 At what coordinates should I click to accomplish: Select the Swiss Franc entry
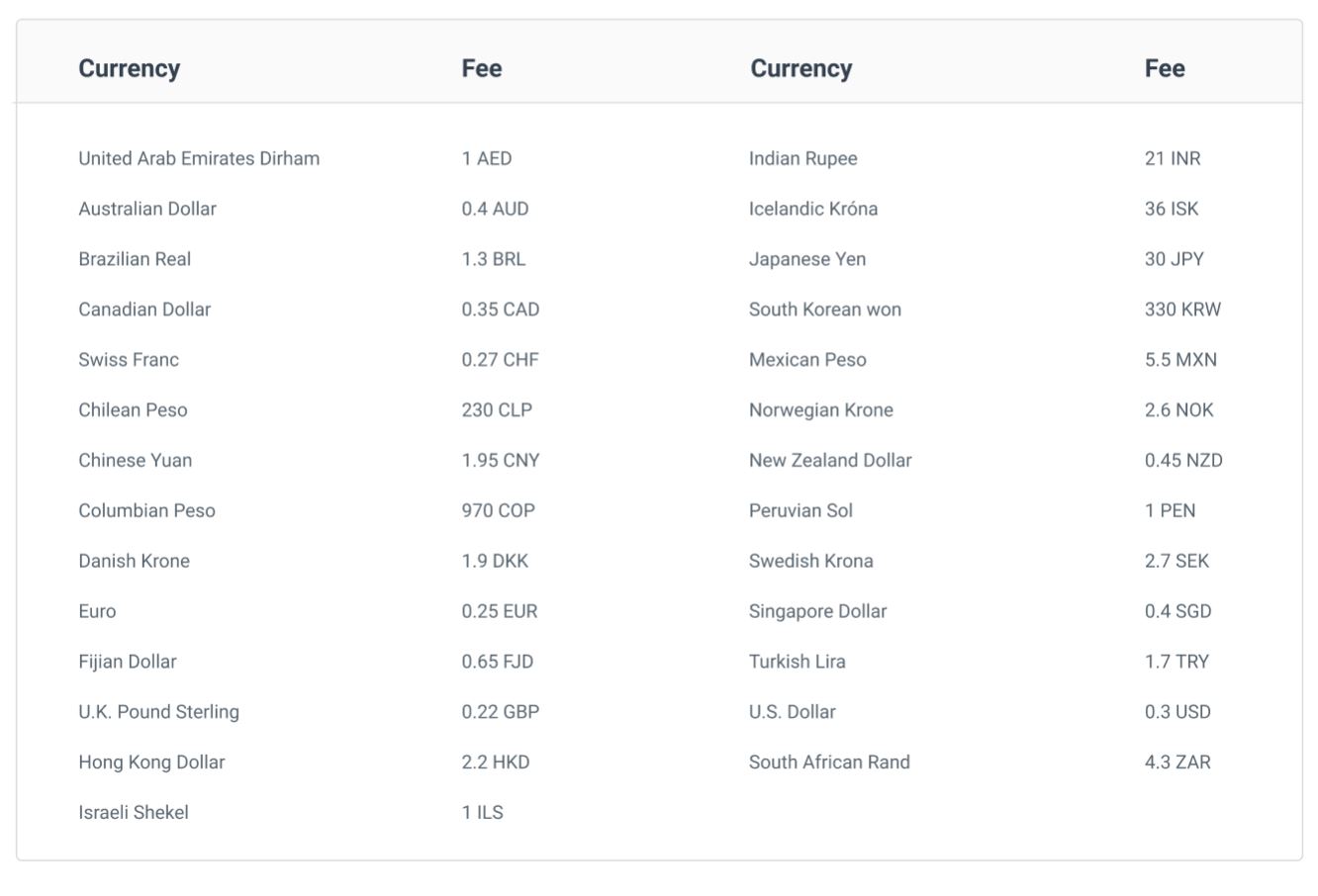click(129, 360)
